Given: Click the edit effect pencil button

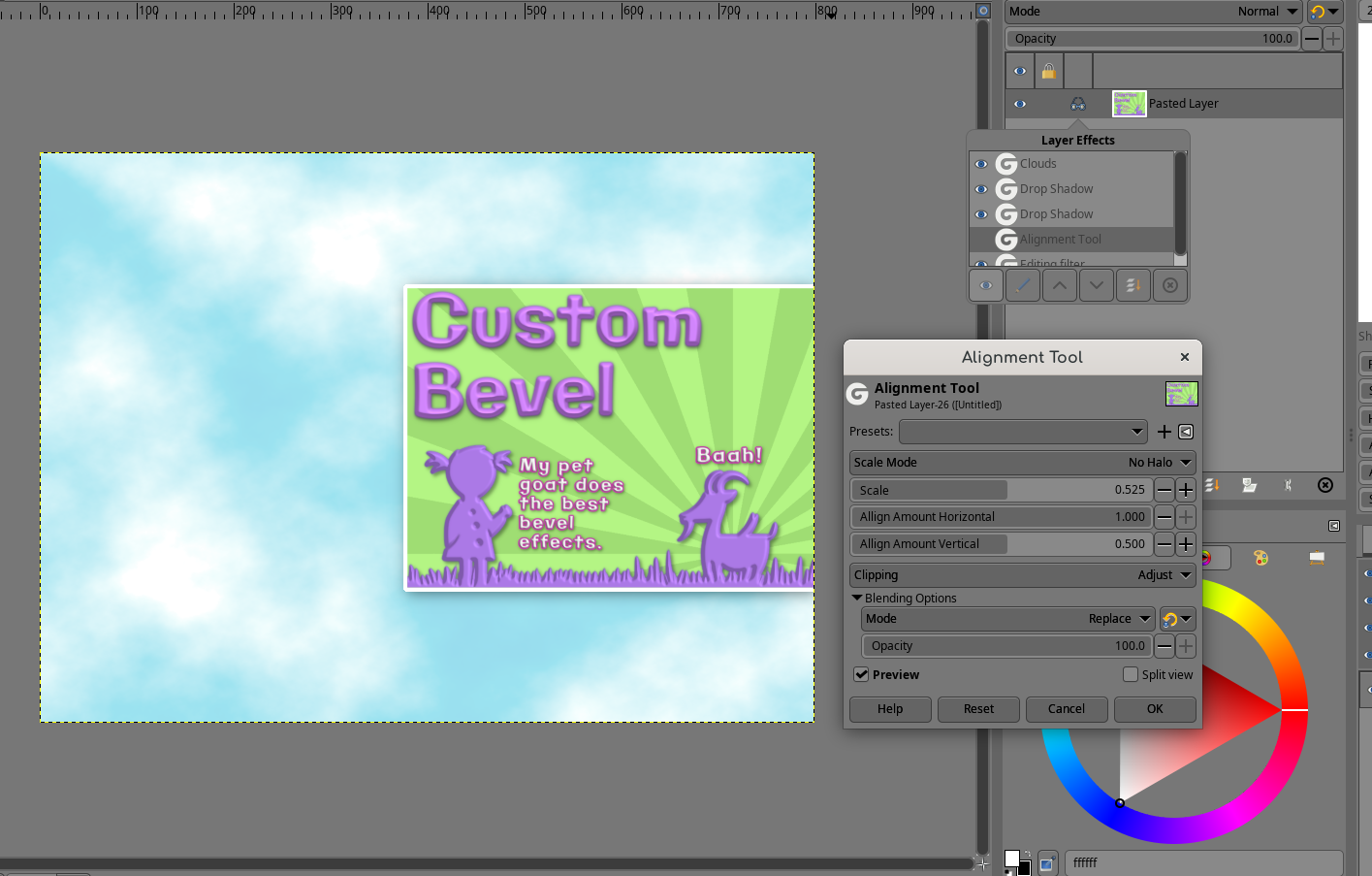Looking at the screenshot, I should [1023, 286].
